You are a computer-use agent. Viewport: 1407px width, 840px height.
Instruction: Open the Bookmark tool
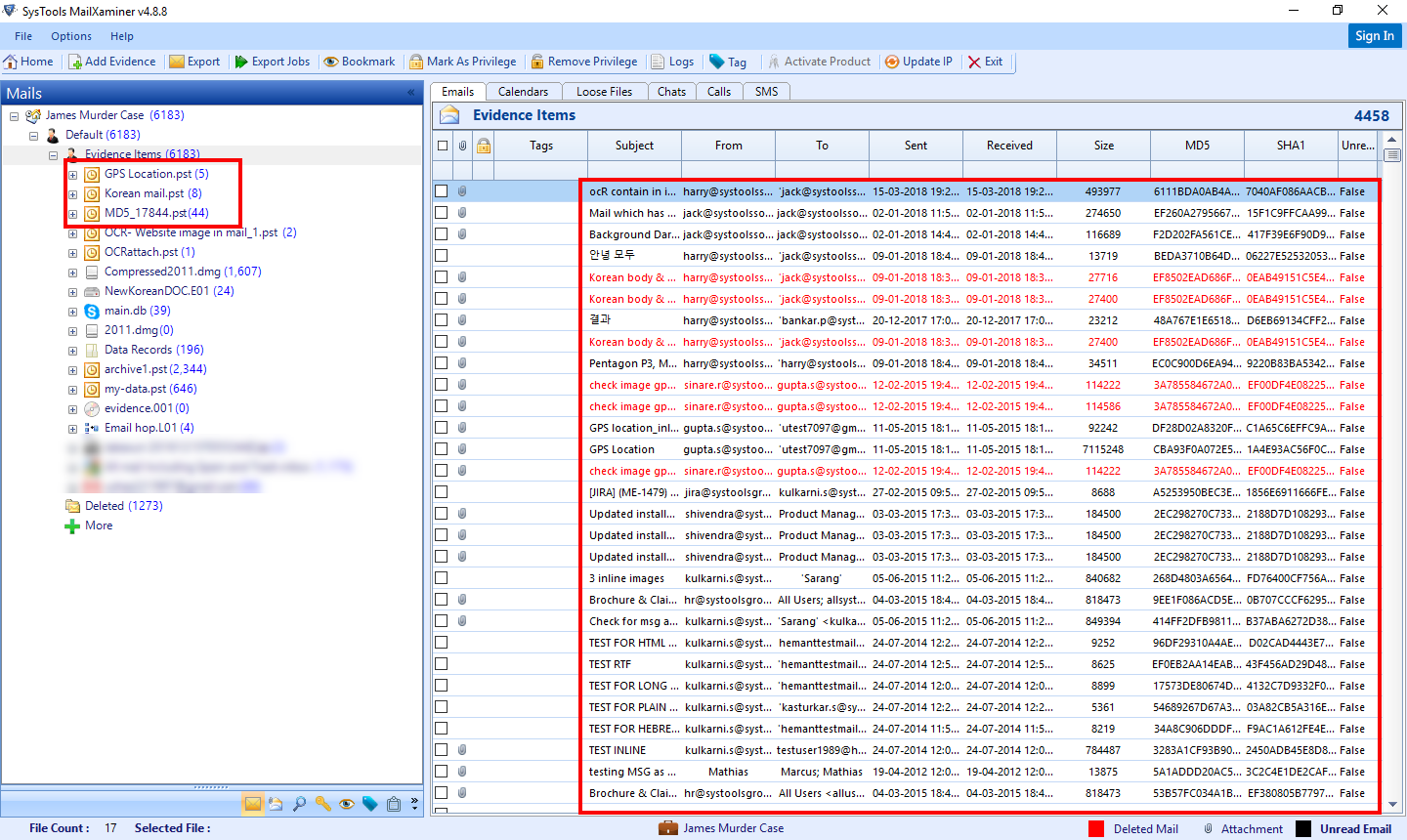tap(360, 61)
